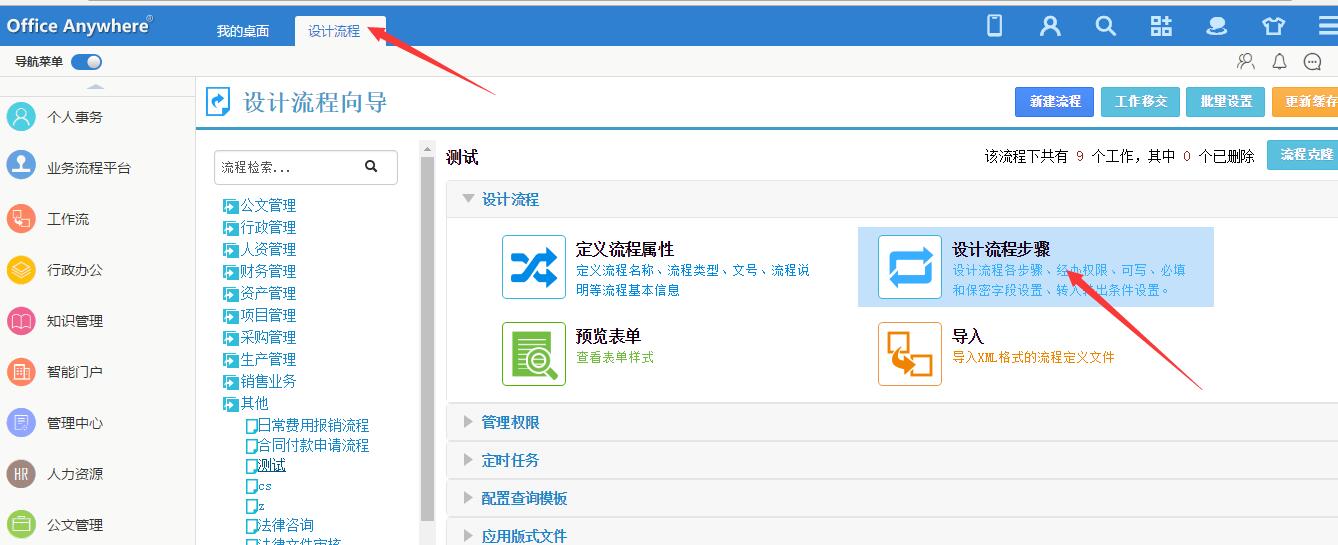Click the 定义流程属性 shuffle icon
The width and height of the screenshot is (1338, 545).
coord(534,267)
